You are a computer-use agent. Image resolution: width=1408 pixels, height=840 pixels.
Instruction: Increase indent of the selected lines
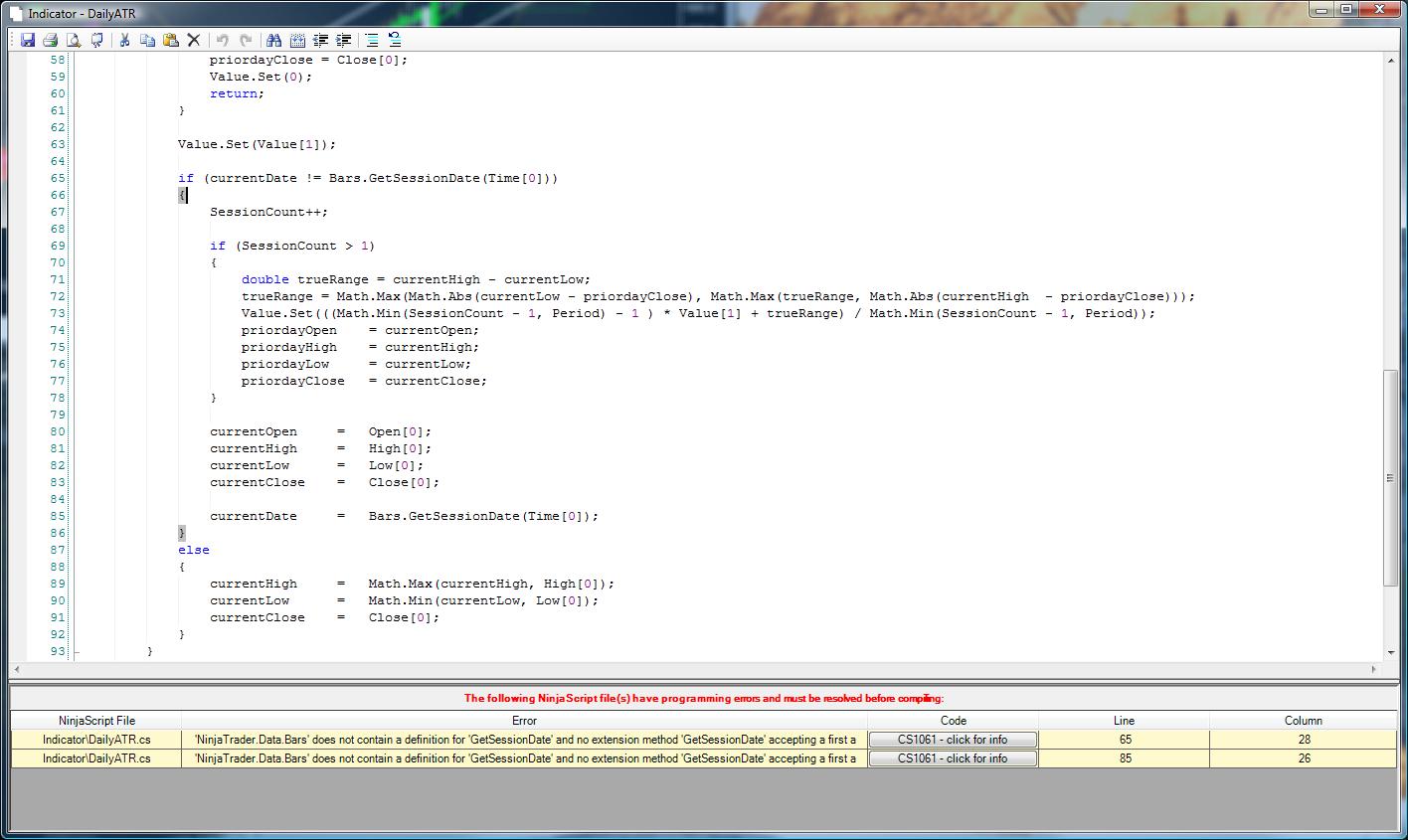coord(344,40)
